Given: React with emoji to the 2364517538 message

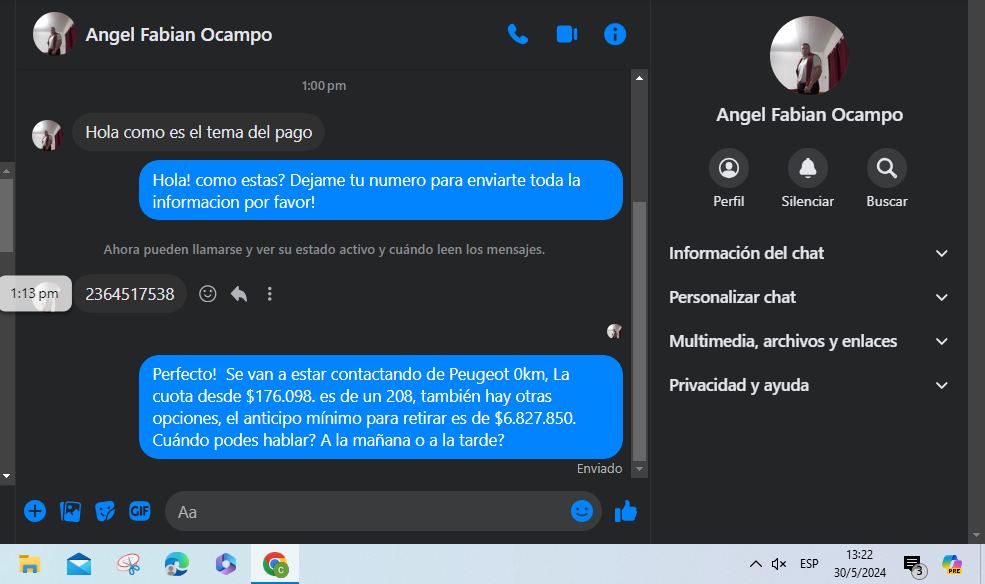Looking at the screenshot, I should click(x=208, y=294).
